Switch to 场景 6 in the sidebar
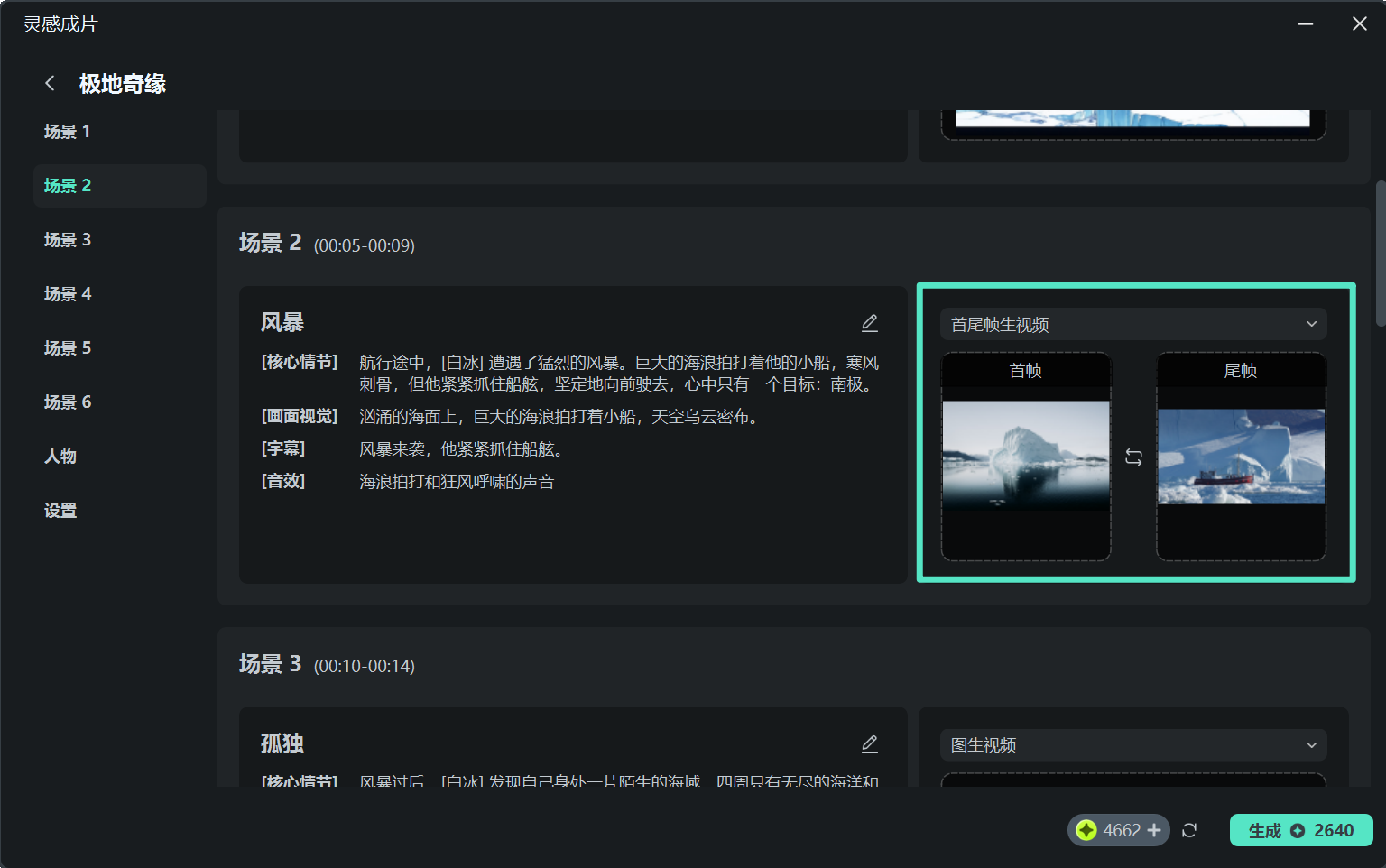Viewport: 1386px width, 868px height. coord(68,402)
